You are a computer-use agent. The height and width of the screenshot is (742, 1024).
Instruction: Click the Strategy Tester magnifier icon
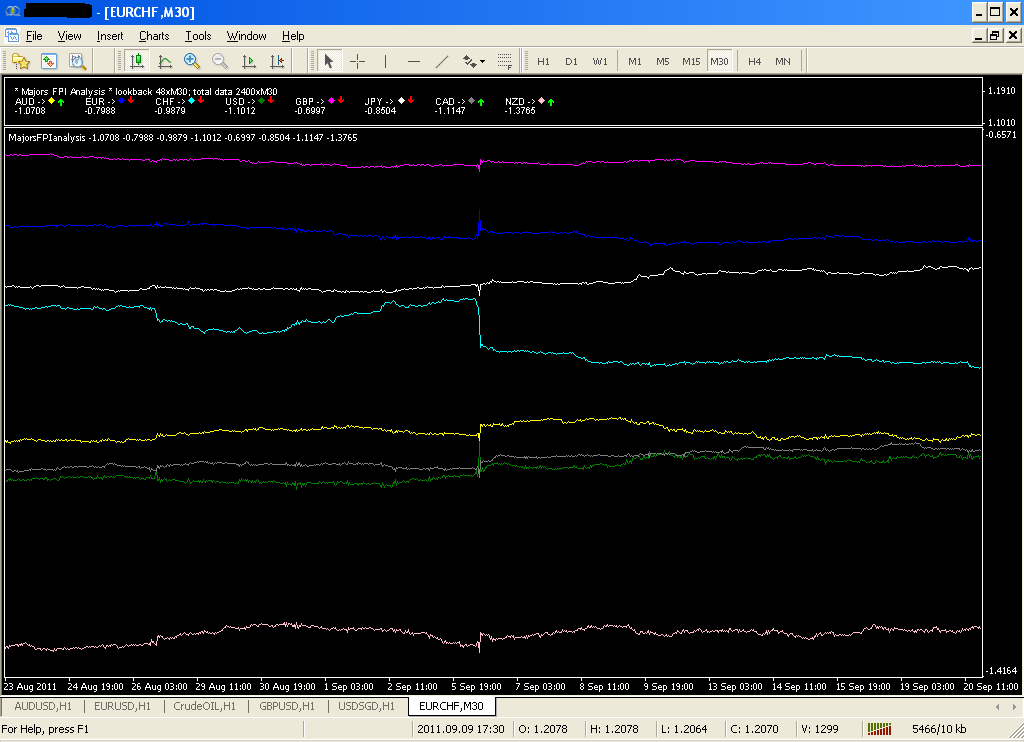click(x=78, y=61)
